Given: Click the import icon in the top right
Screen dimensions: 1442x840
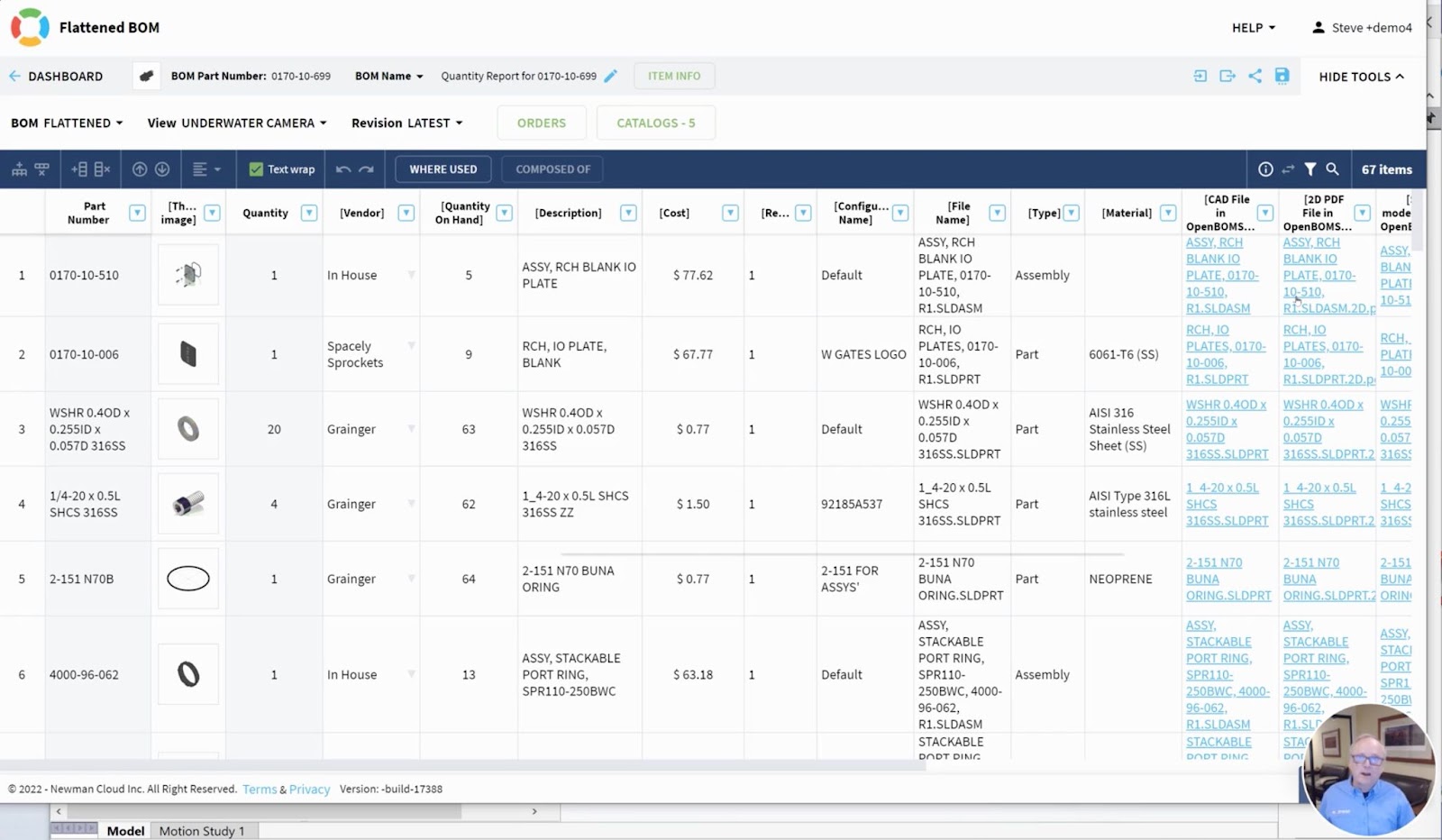Looking at the screenshot, I should coord(1200,77).
